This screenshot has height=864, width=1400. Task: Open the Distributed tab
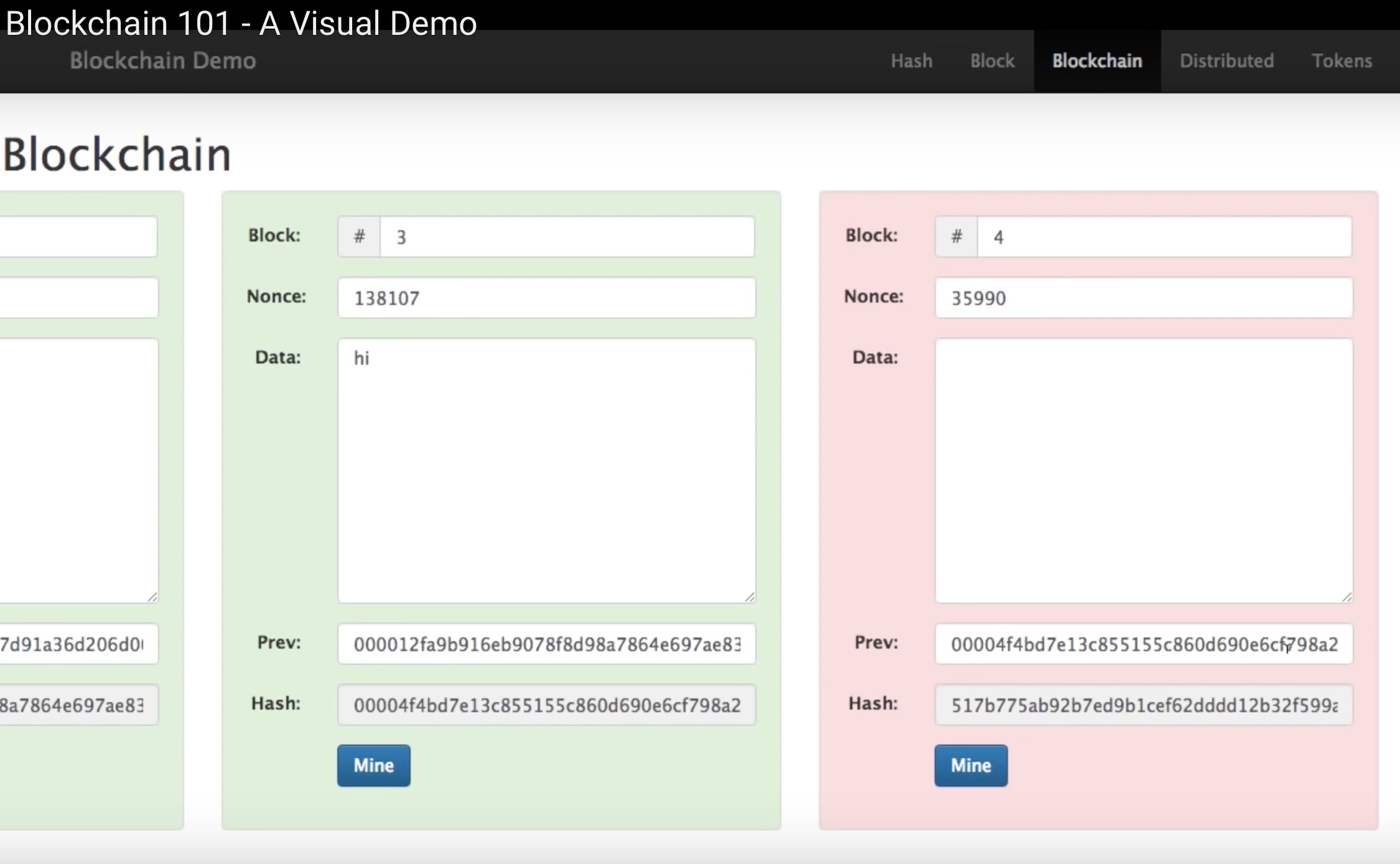point(1226,61)
